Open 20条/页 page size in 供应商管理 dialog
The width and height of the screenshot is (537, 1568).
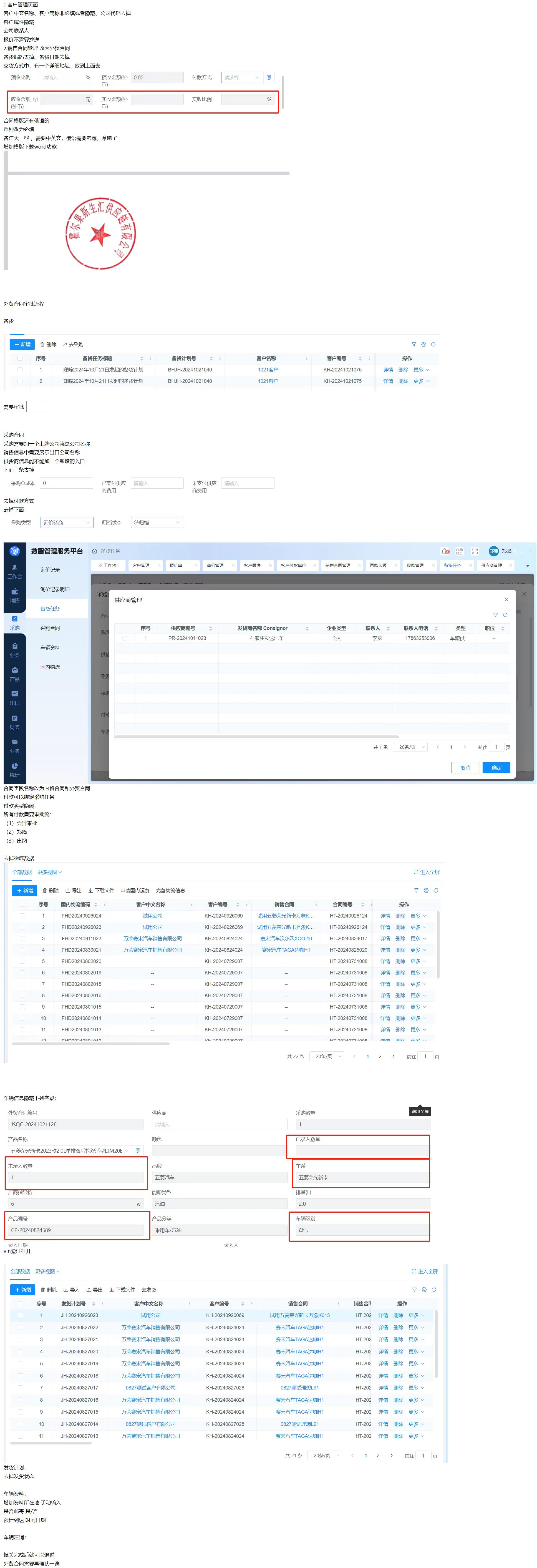pos(411,747)
